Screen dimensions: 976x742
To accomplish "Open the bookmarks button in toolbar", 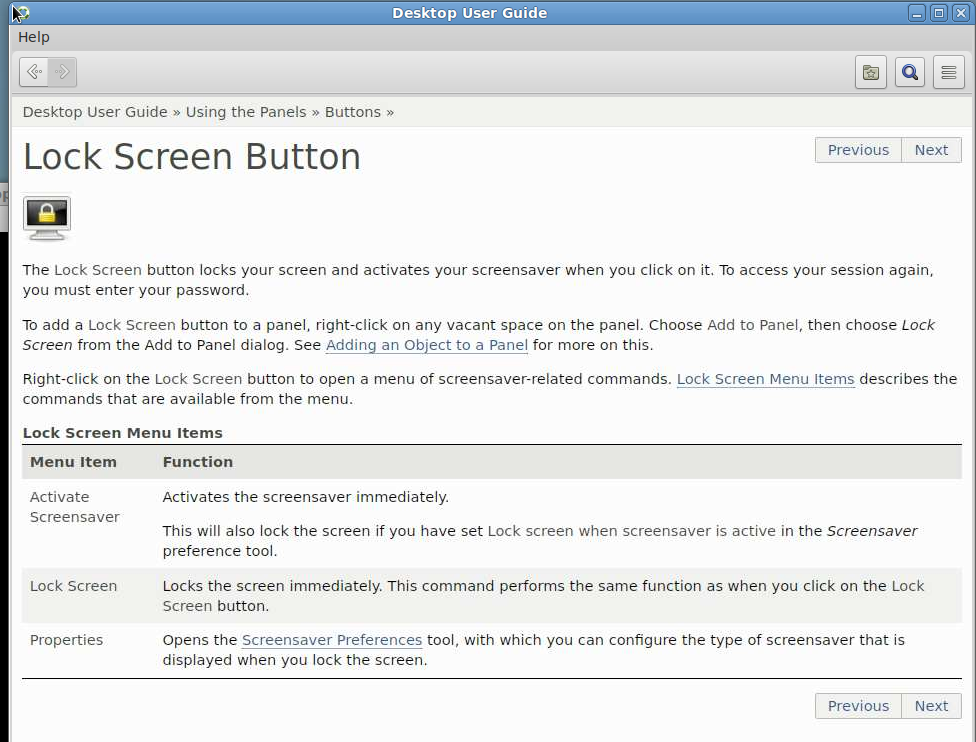I will pyautogui.click(x=871, y=72).
